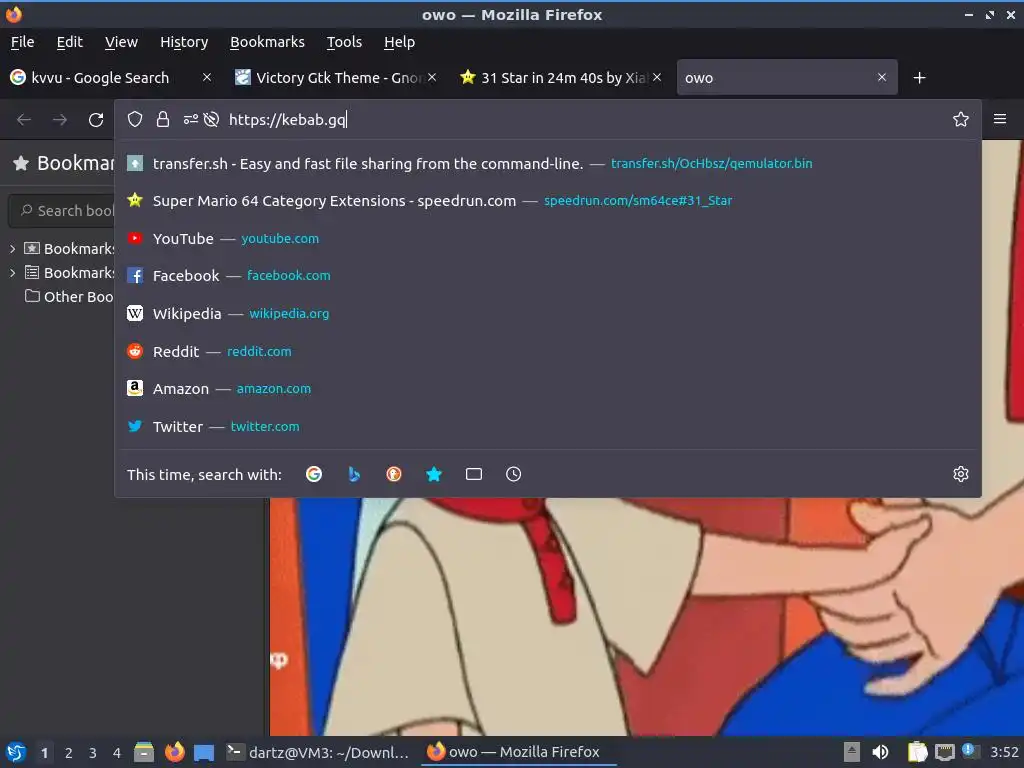Click the padlock site security icon
This screenshot has height=768, width=1024.
point(163,120)
